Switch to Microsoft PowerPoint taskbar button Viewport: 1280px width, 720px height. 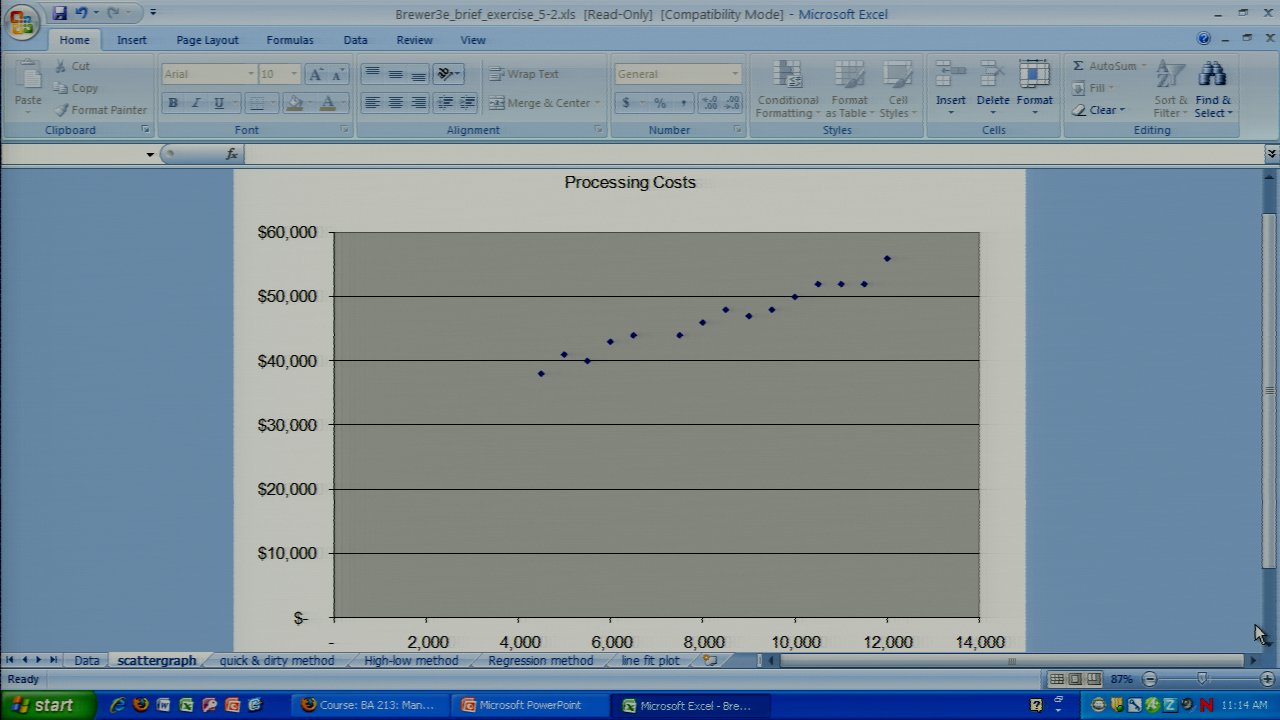click(x=529, y=705)
